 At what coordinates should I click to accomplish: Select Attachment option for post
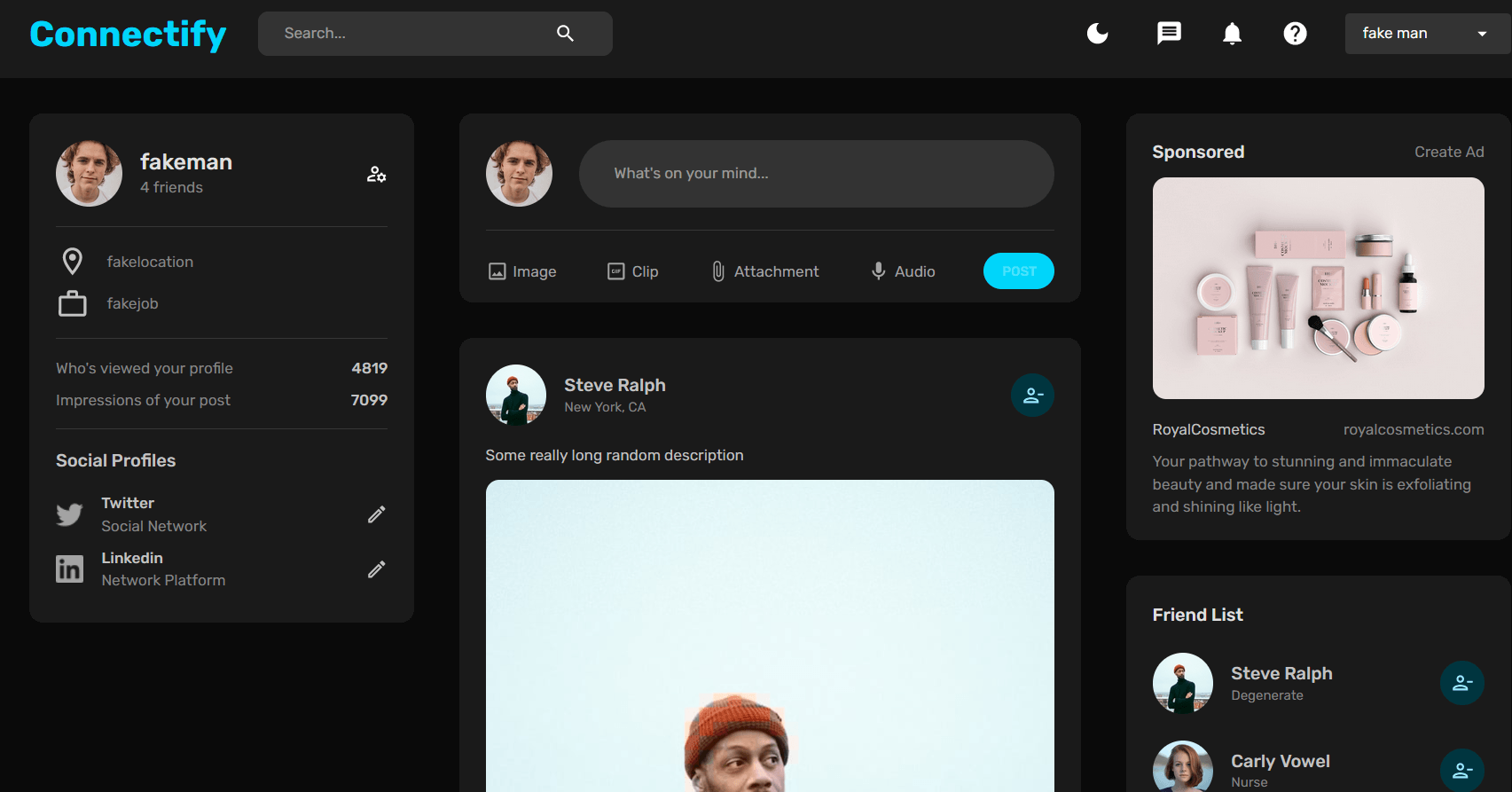click(764, 271)
